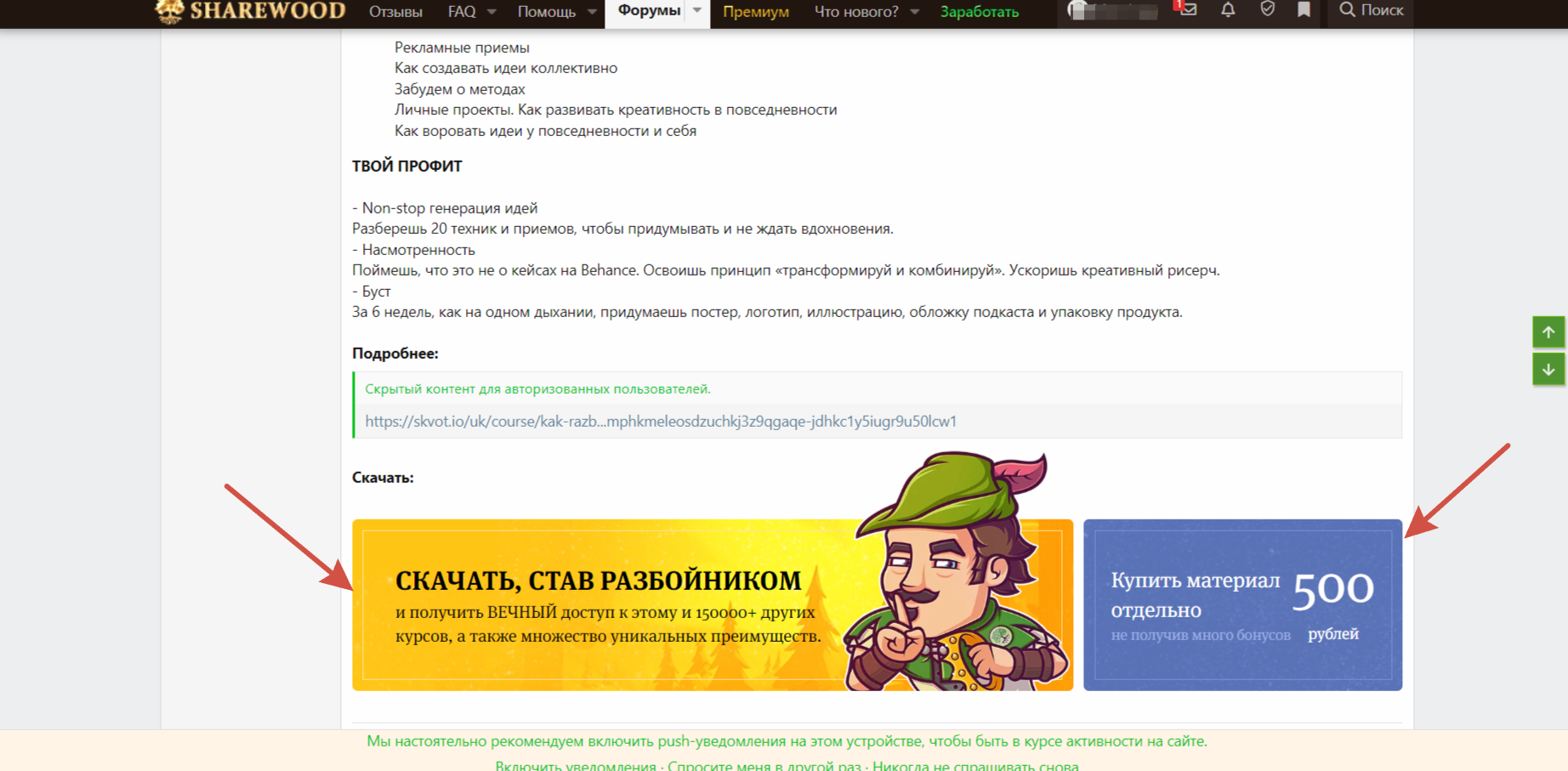Open the Что нового? menu
The height and width of the screenshot is (771, 1568).
(856, 12)
